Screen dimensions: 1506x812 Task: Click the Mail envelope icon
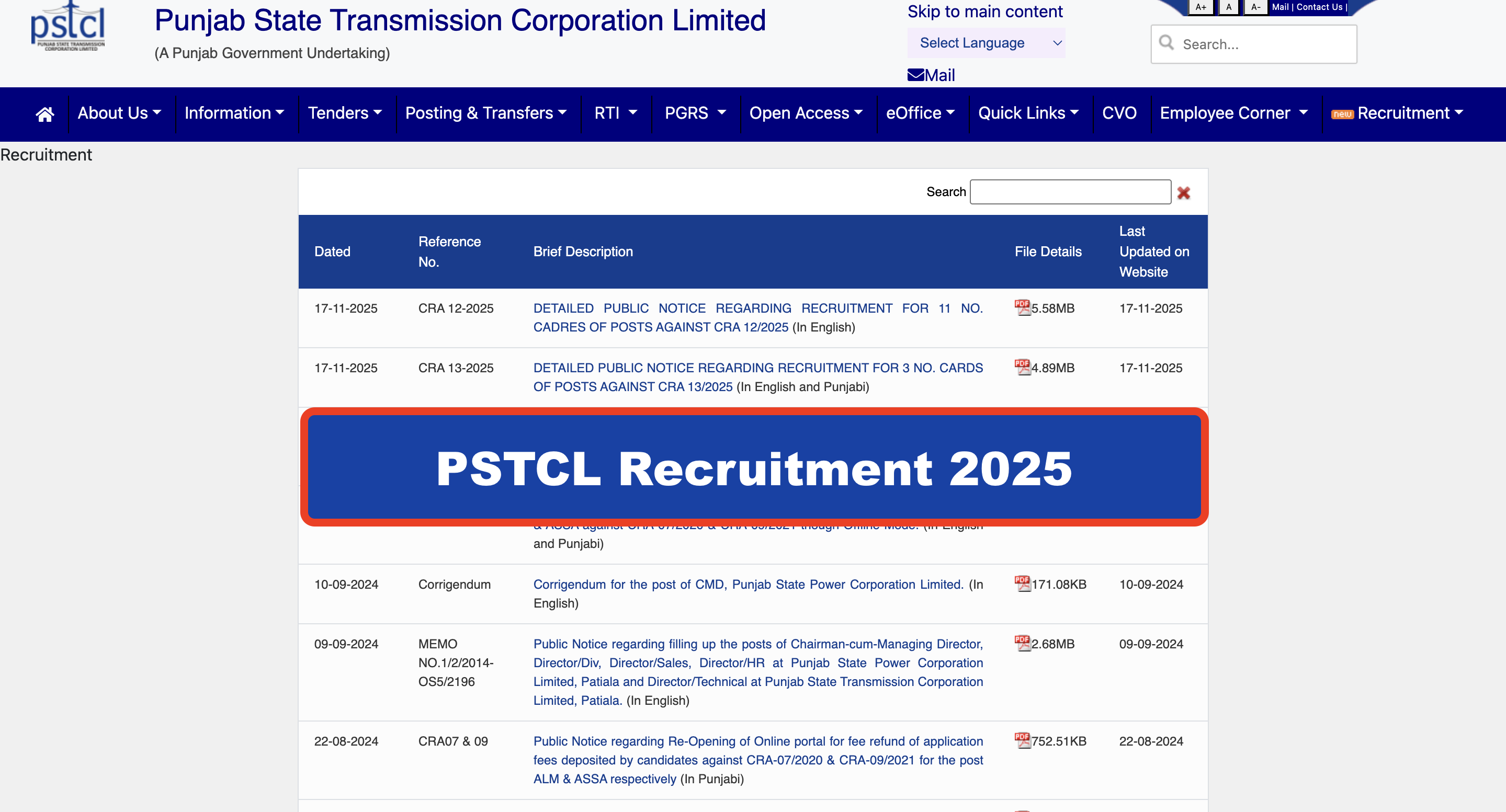point(915,75)
